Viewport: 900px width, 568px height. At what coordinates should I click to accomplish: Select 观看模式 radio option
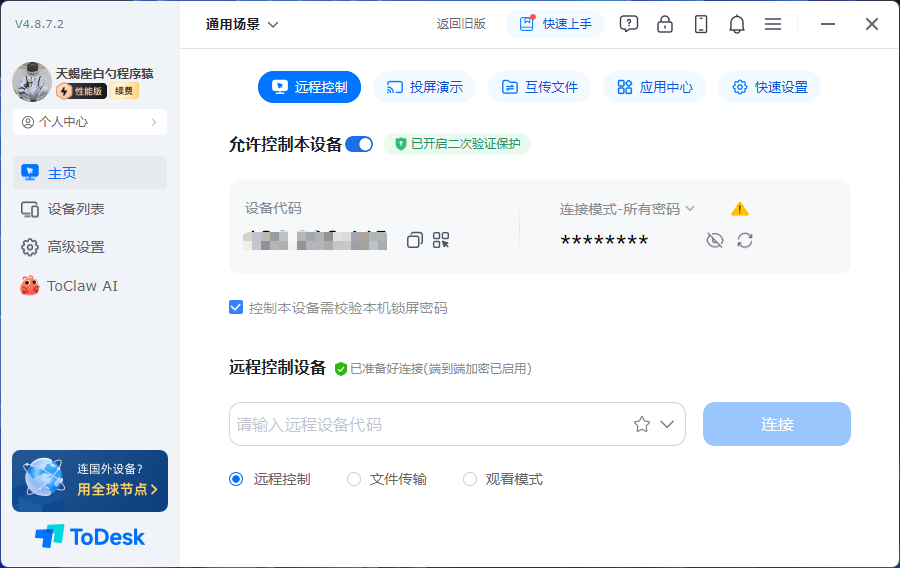[470, 479]
